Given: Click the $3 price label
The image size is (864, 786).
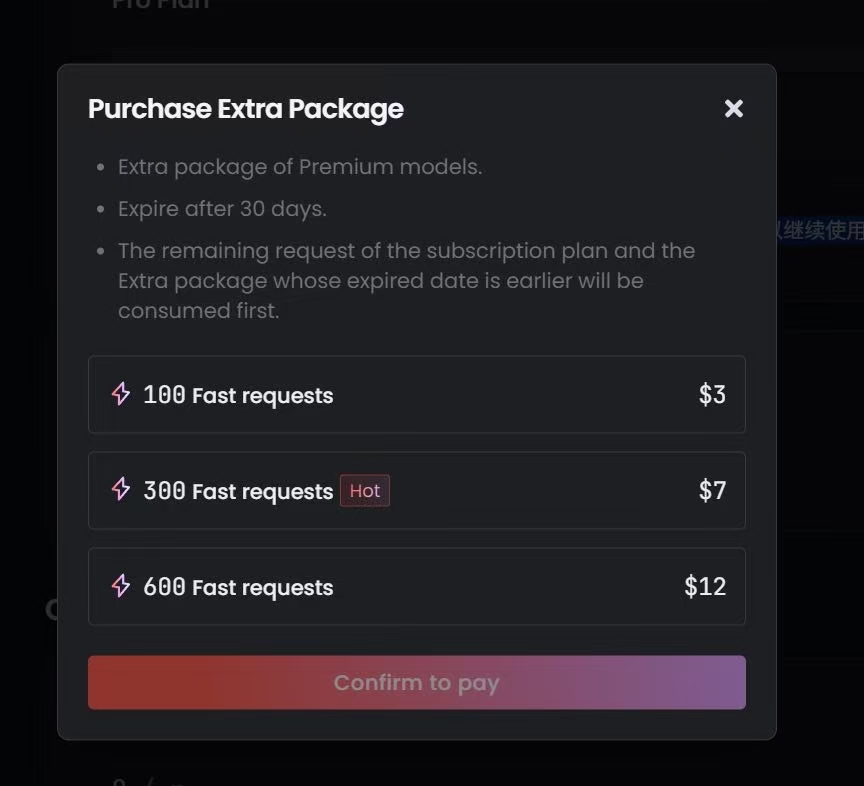Looking at the screenshot, I should click(x=712, y=395).
